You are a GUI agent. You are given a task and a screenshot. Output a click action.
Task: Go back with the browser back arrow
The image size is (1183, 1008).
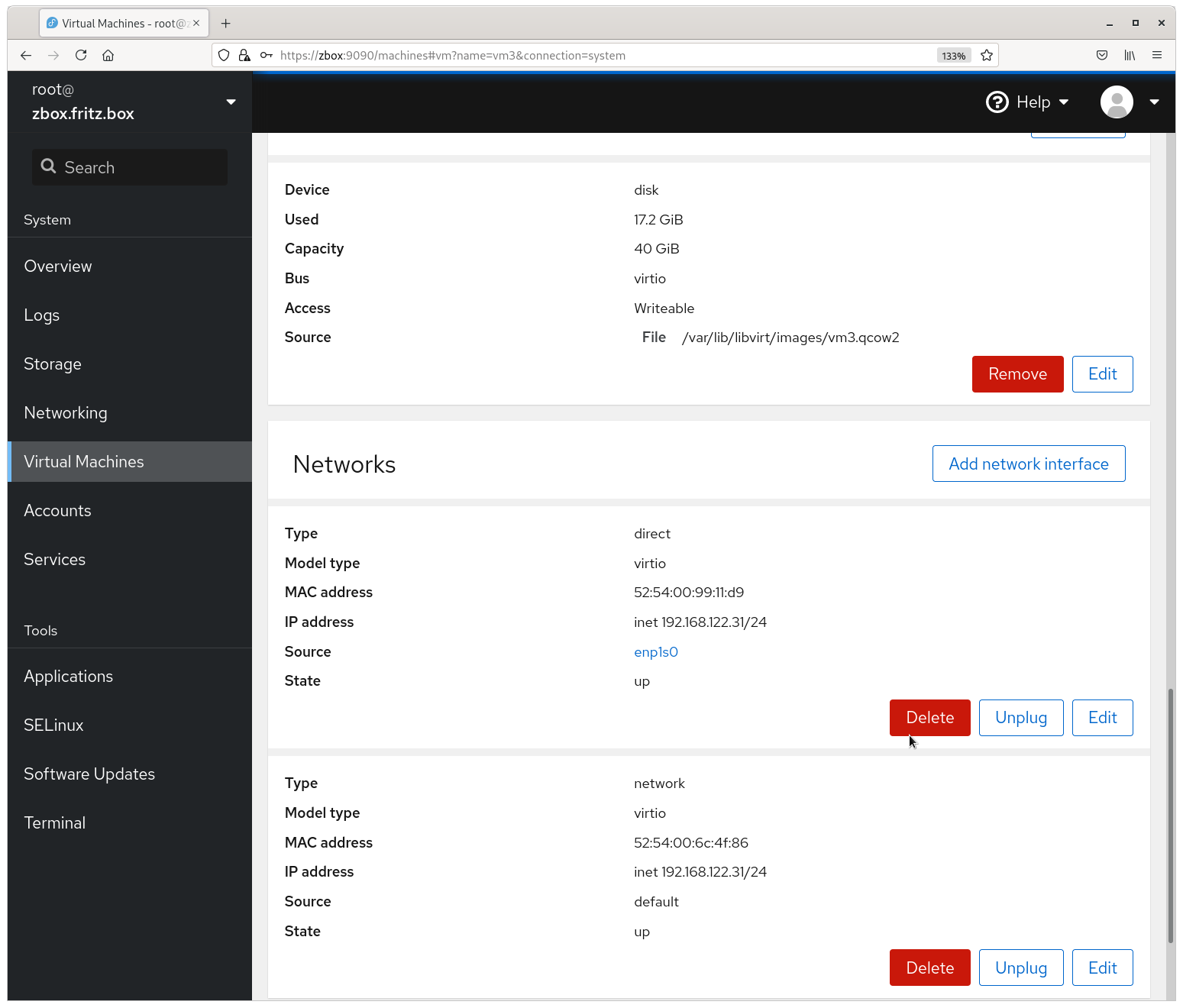tap(26, 55)
